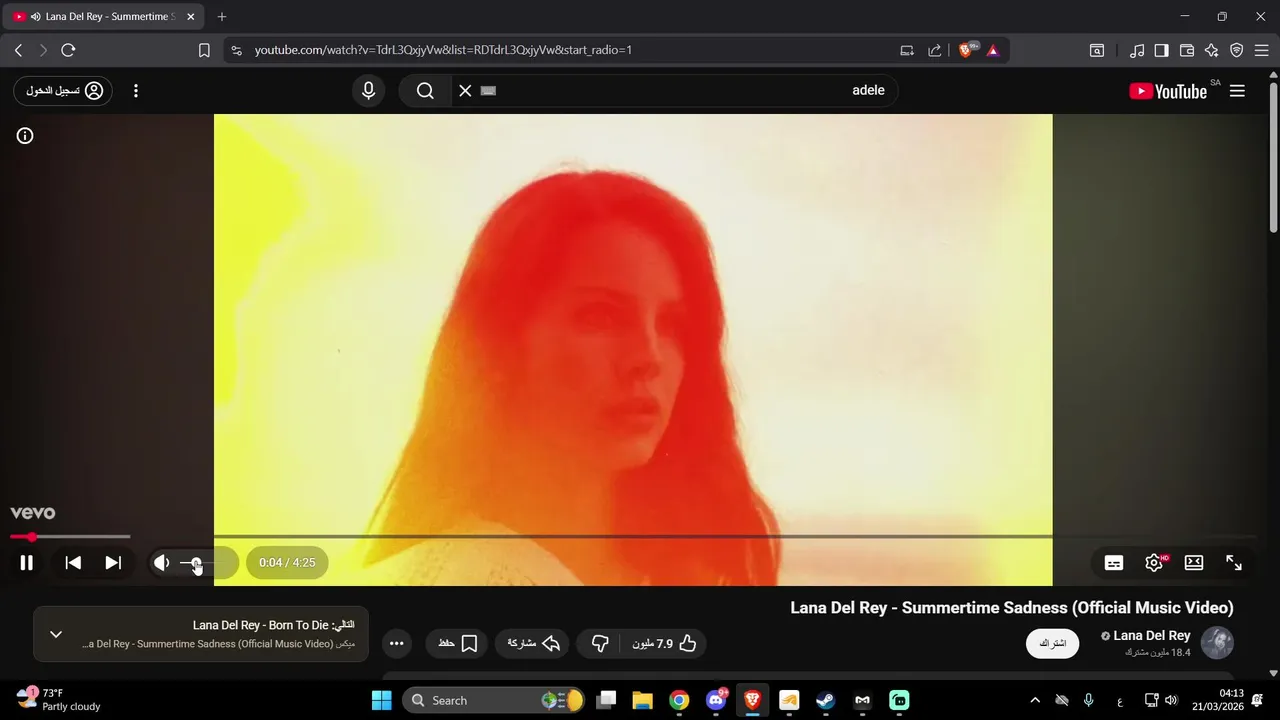Pause the video playback
The width and height of the screenshot is (1280, 720).
(x=27, y=563)
